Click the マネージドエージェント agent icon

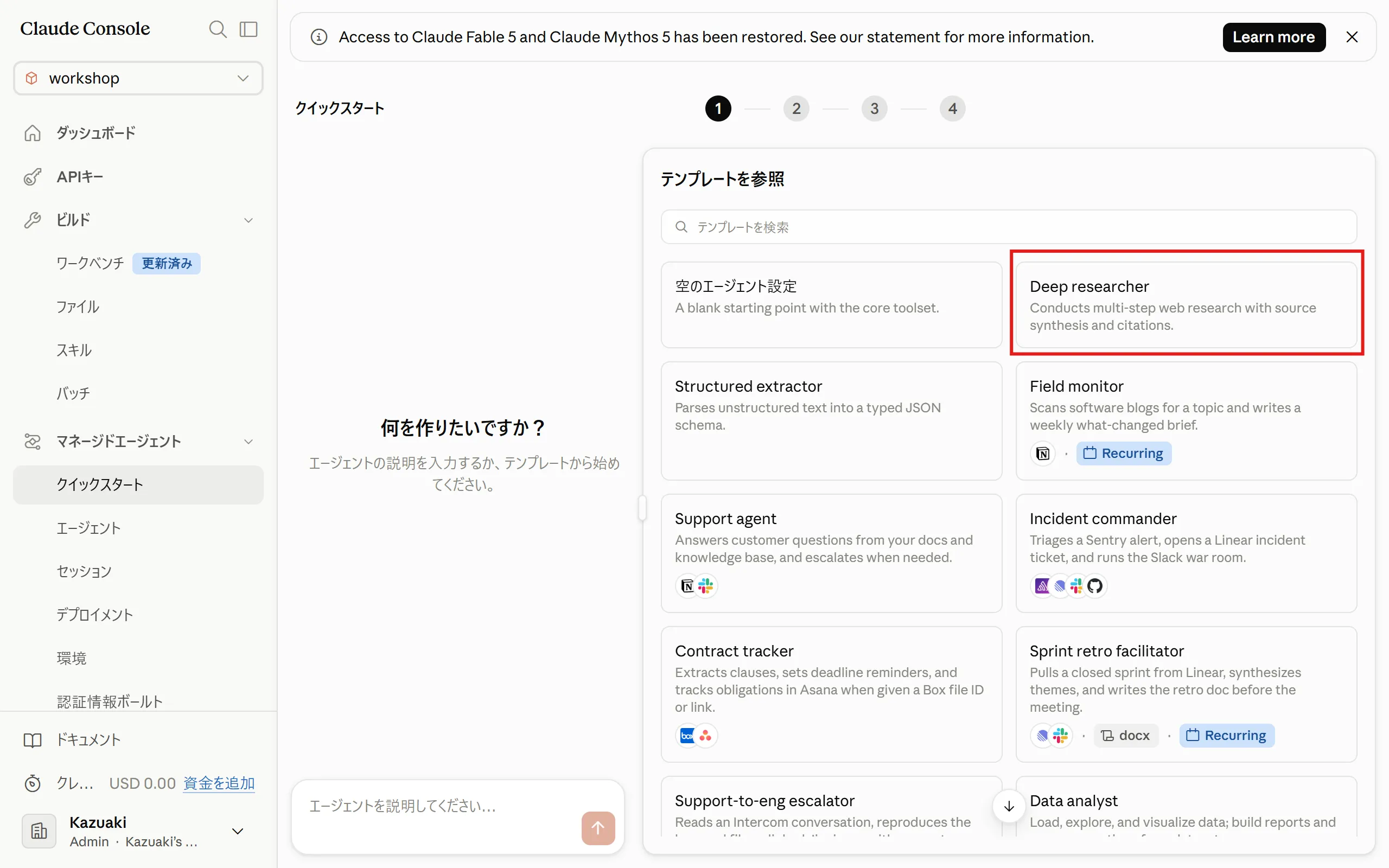coord(33,442)
